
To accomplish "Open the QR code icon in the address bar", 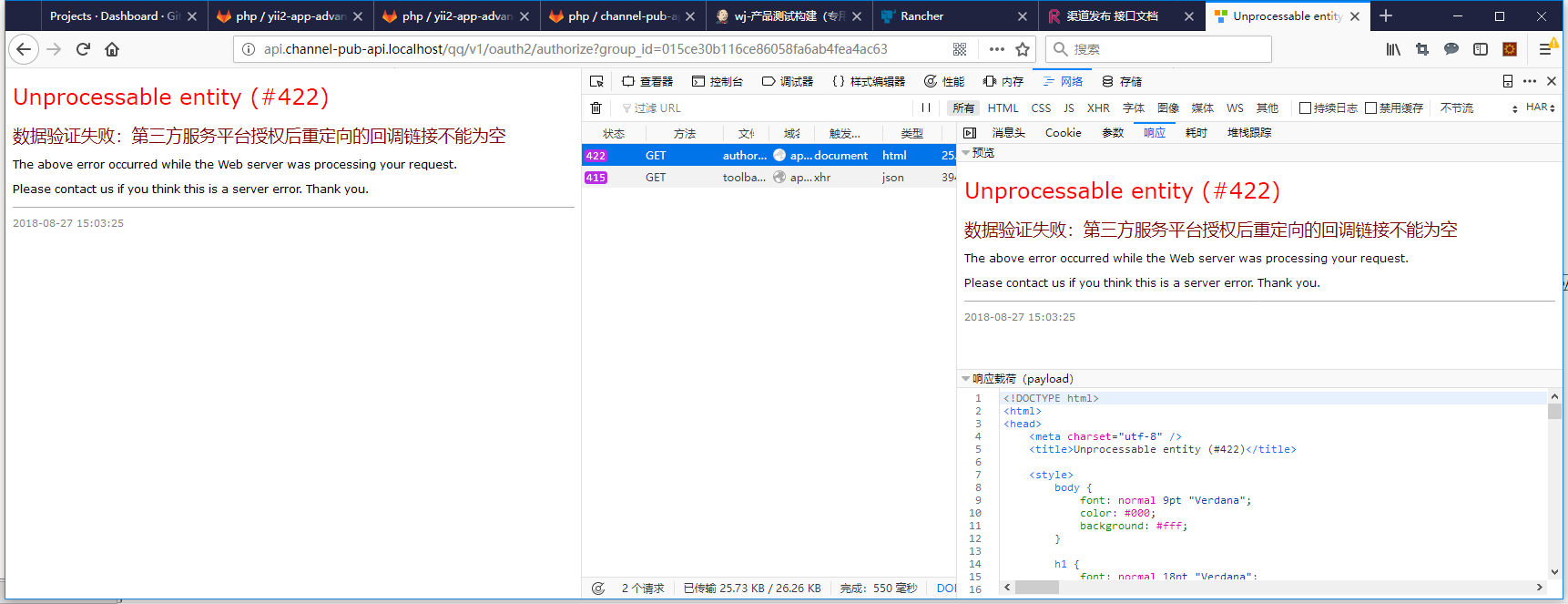I will 960,49.
